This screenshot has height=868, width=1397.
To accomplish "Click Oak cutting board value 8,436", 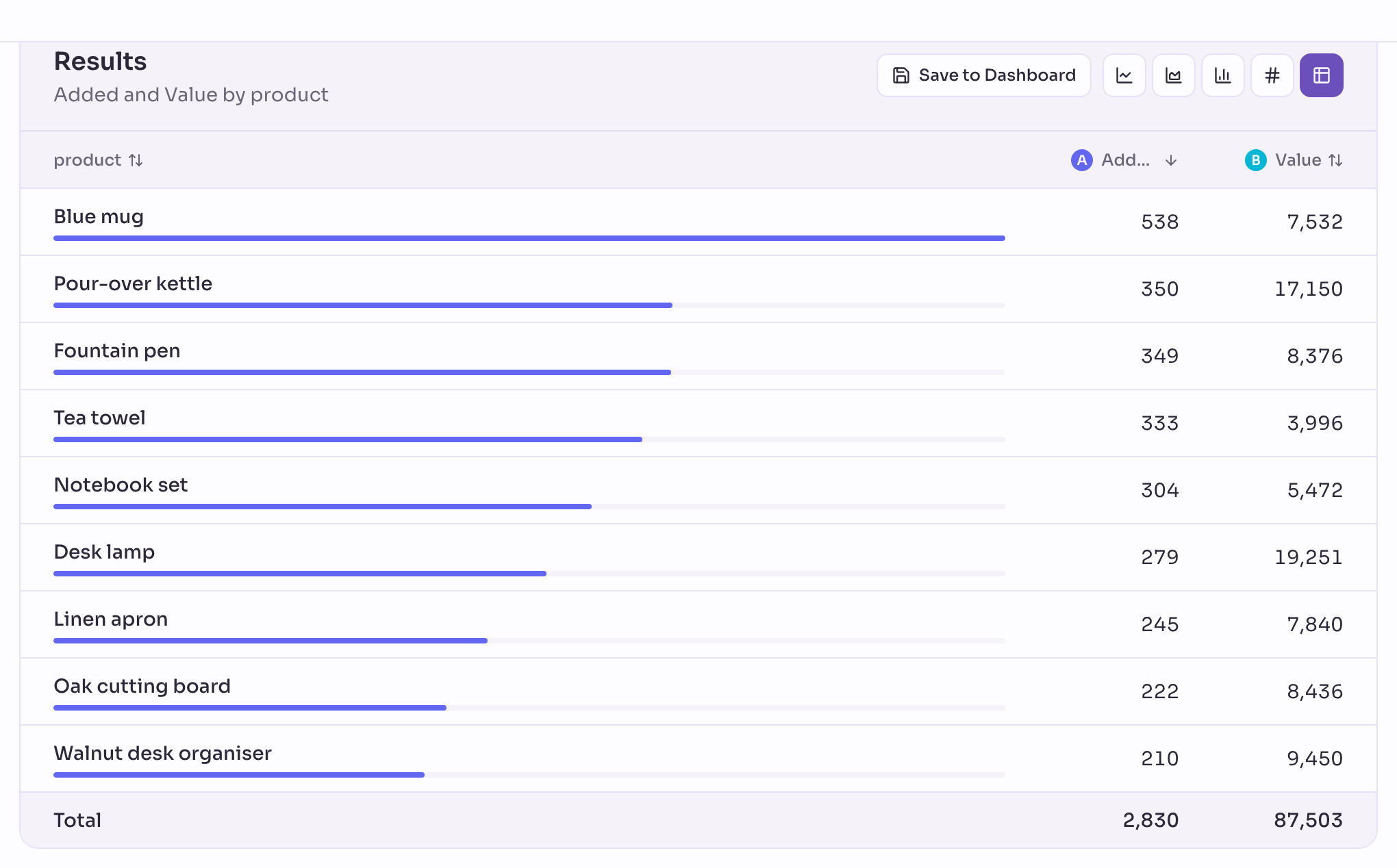I will (x=1315, y=691).
